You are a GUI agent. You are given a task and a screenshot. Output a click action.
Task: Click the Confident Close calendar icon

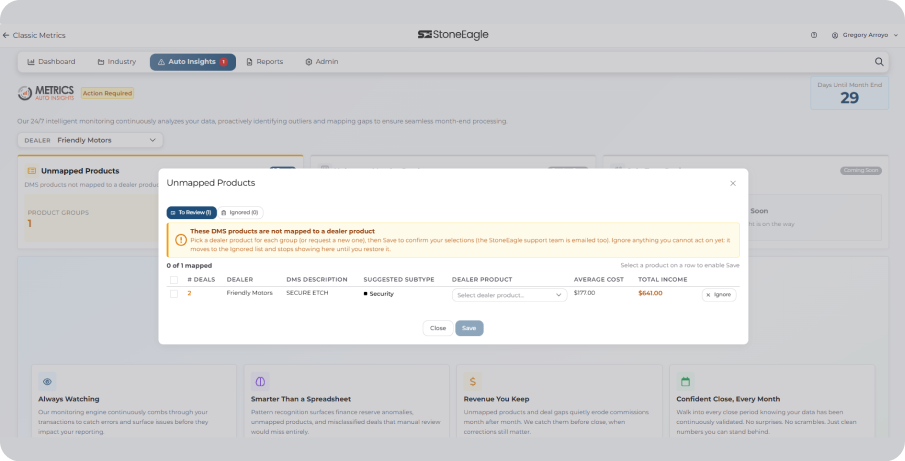pos(685,381)
